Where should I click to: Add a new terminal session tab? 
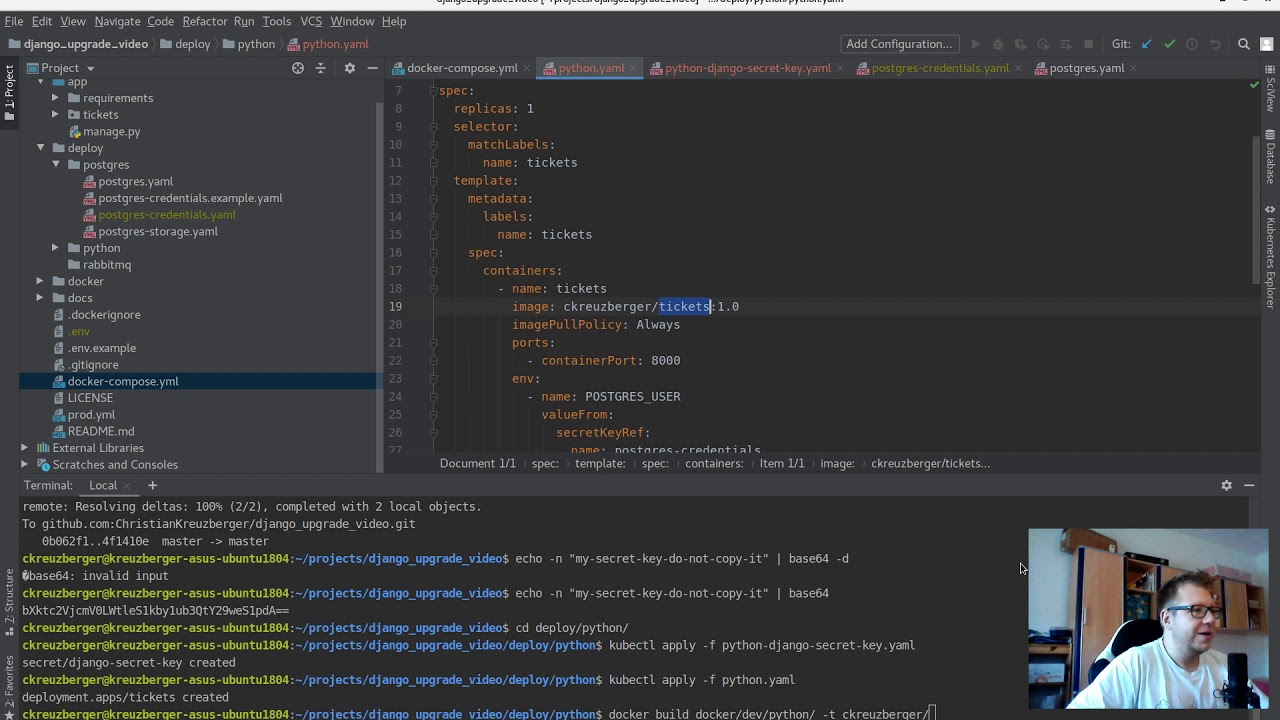click(152, 485)
